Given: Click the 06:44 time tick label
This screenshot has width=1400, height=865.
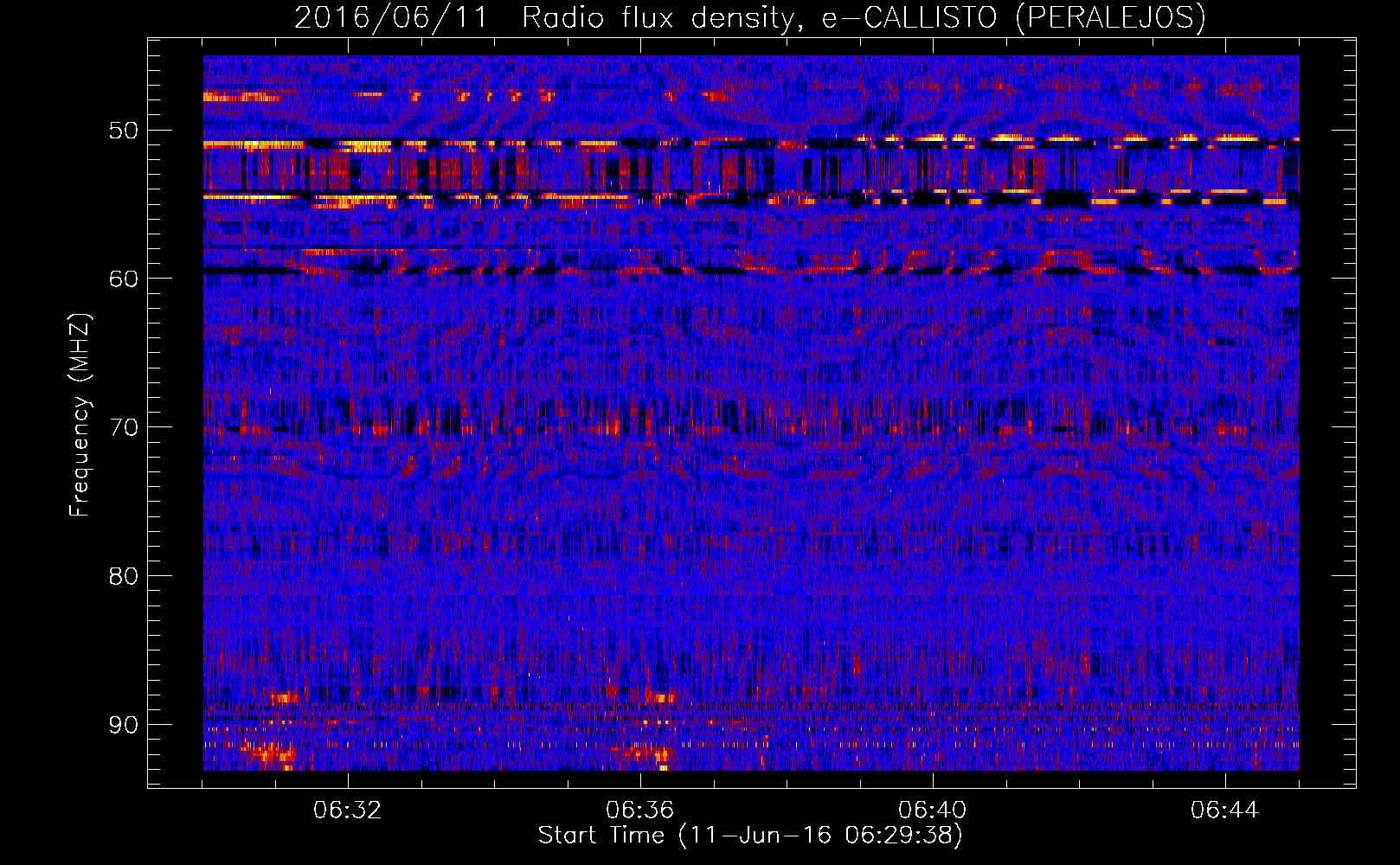Looking at the screenshot, I should (x=1225, y=811).
